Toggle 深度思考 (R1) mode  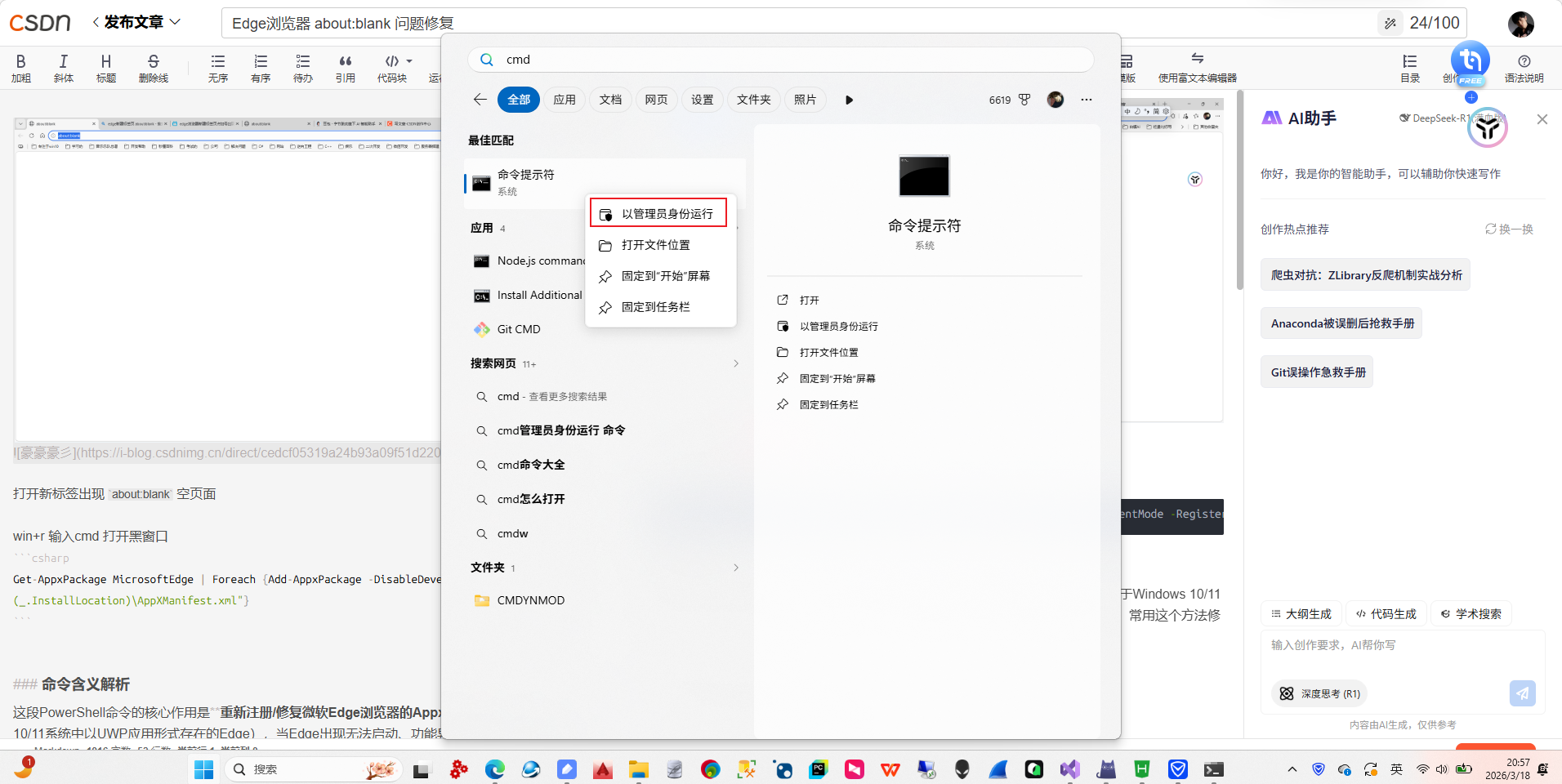[x=1319, y=693]
